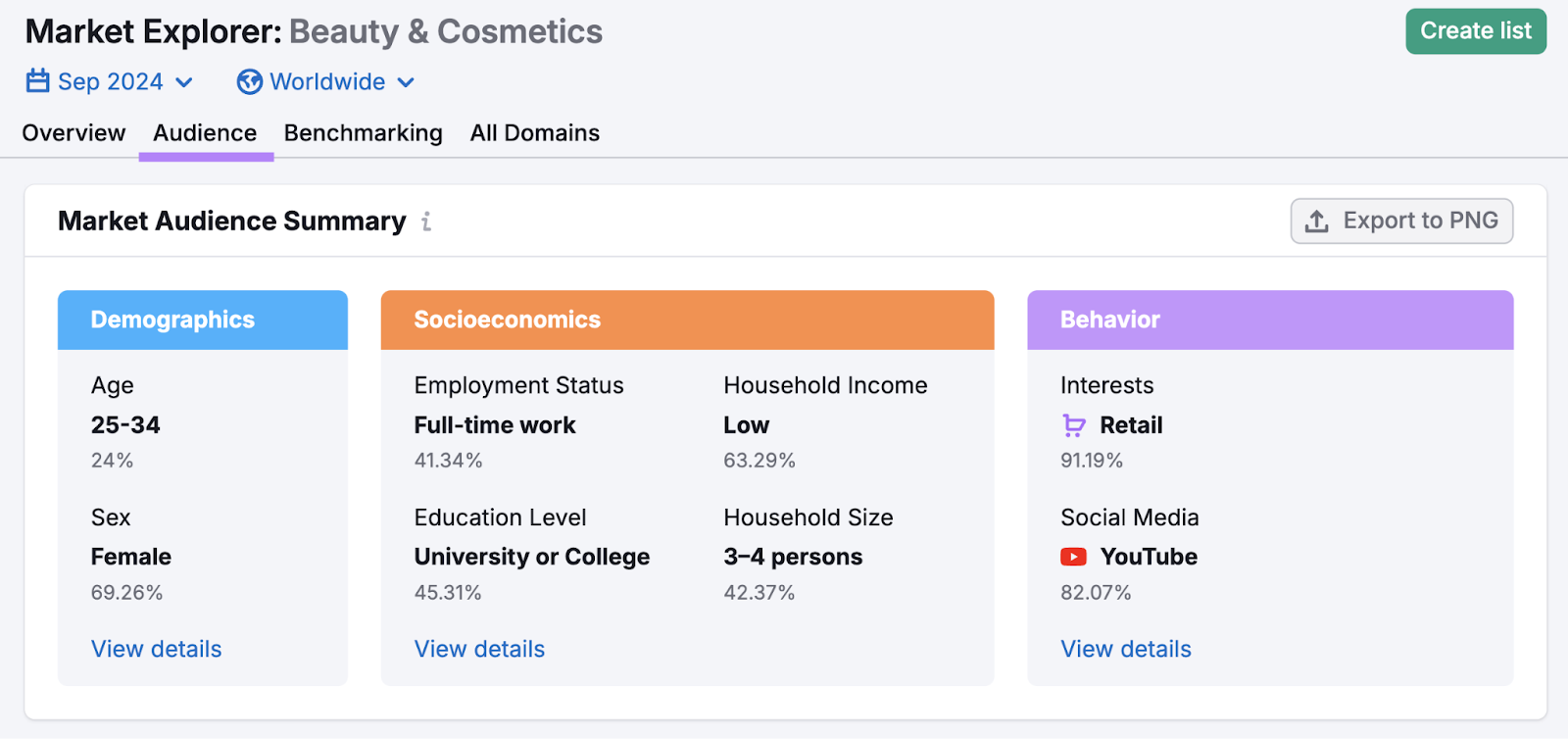Open View details under Socioeconomics
The image size is (1568, 739).
pos(479,649)
